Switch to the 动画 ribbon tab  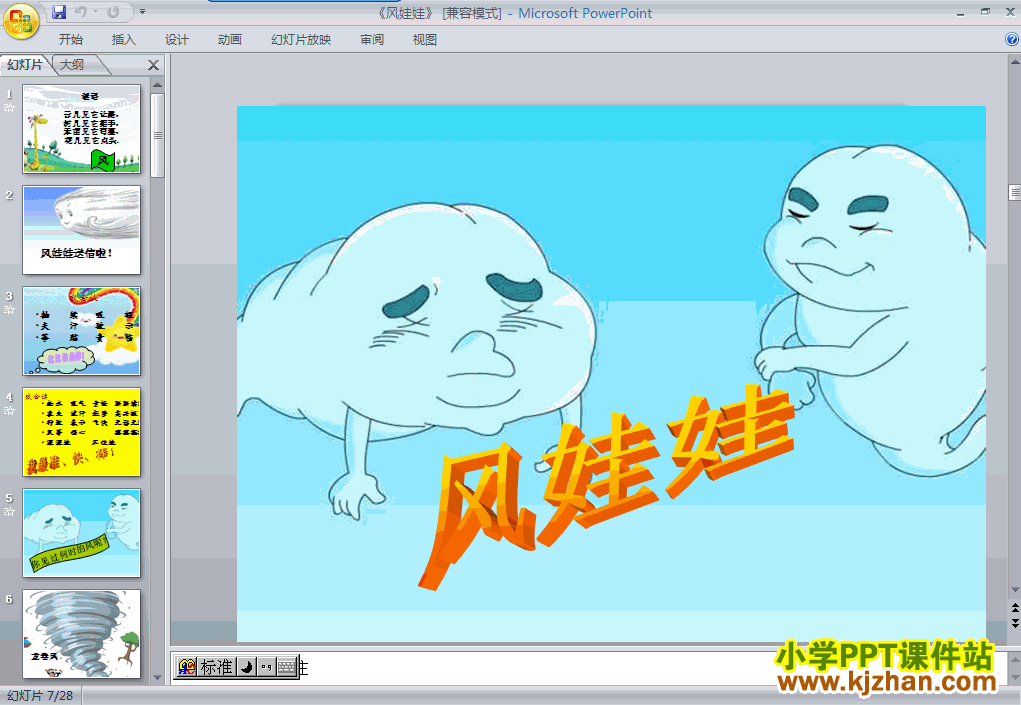point(230,40)
